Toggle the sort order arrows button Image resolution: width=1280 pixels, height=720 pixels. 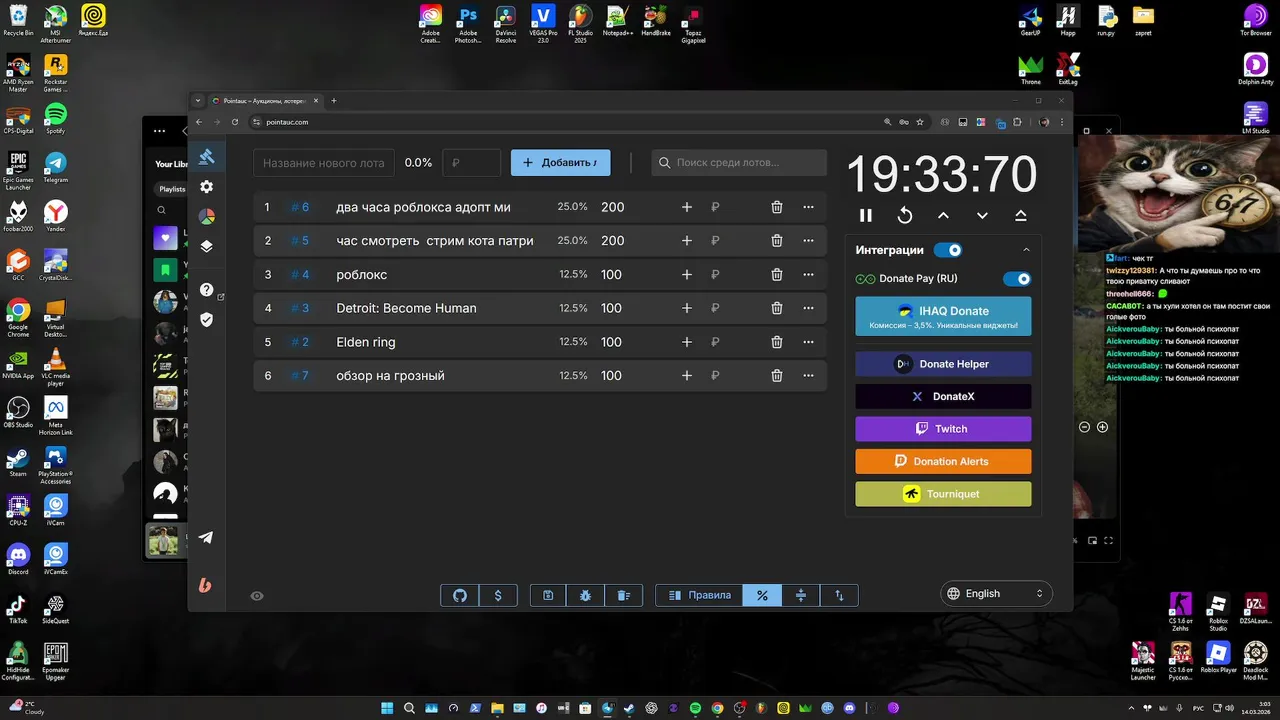839,595
